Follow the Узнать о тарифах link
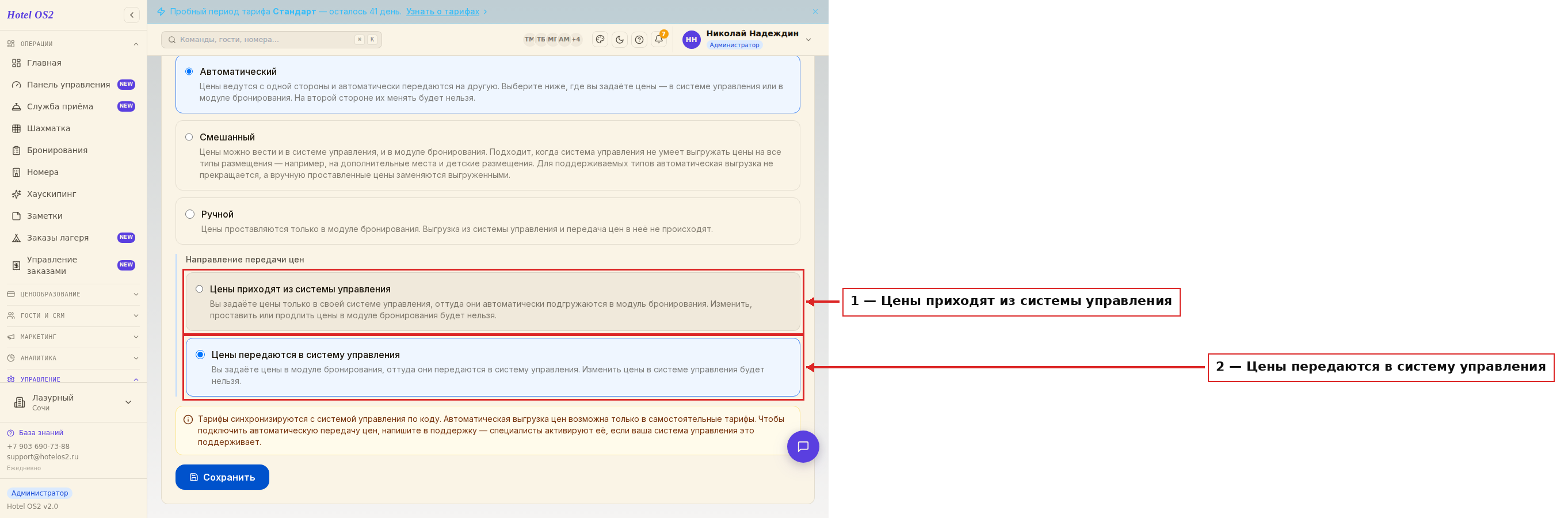The width and height of the screenshot is (1568, 518). point(442,12)
